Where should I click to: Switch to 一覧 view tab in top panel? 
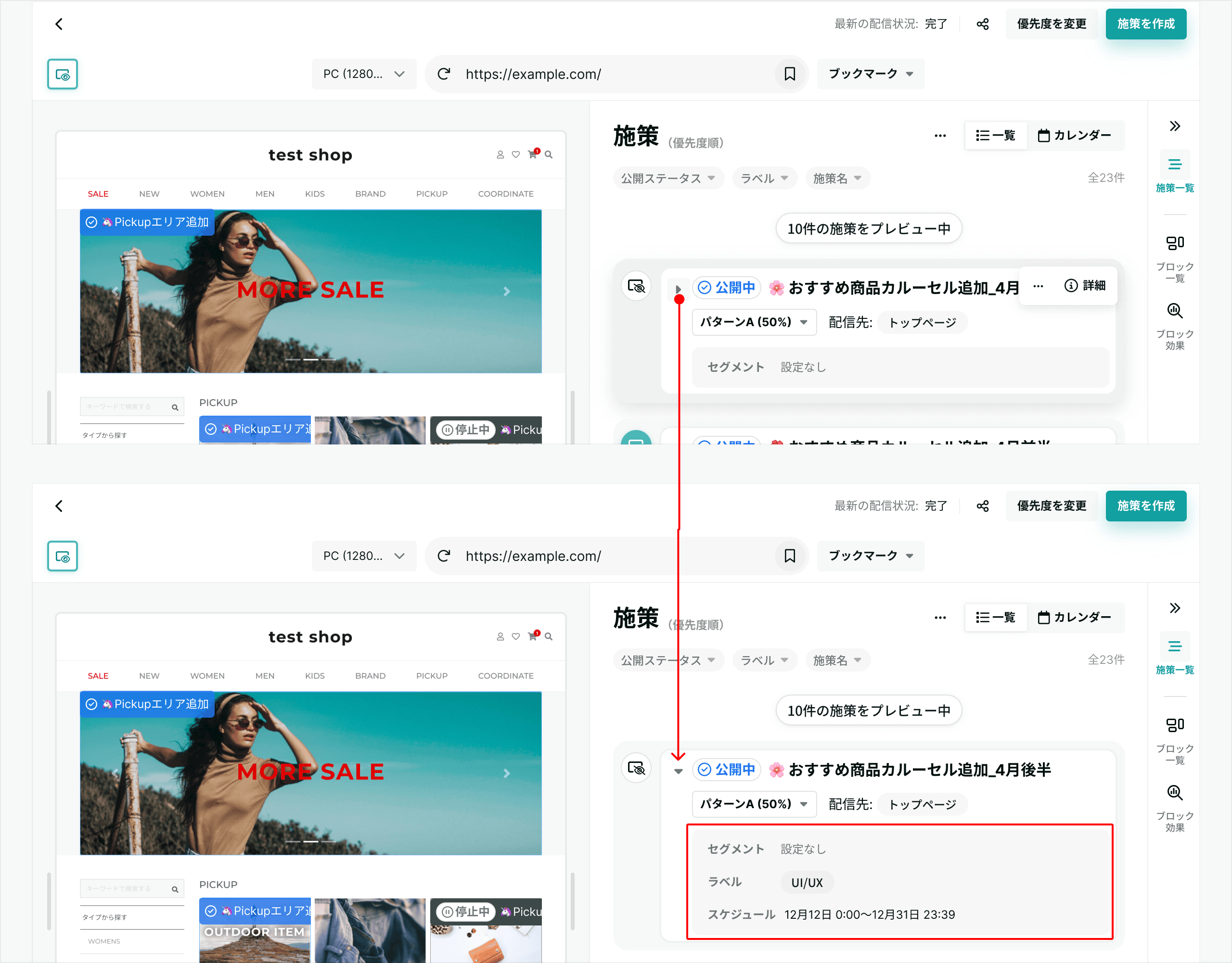996,135
